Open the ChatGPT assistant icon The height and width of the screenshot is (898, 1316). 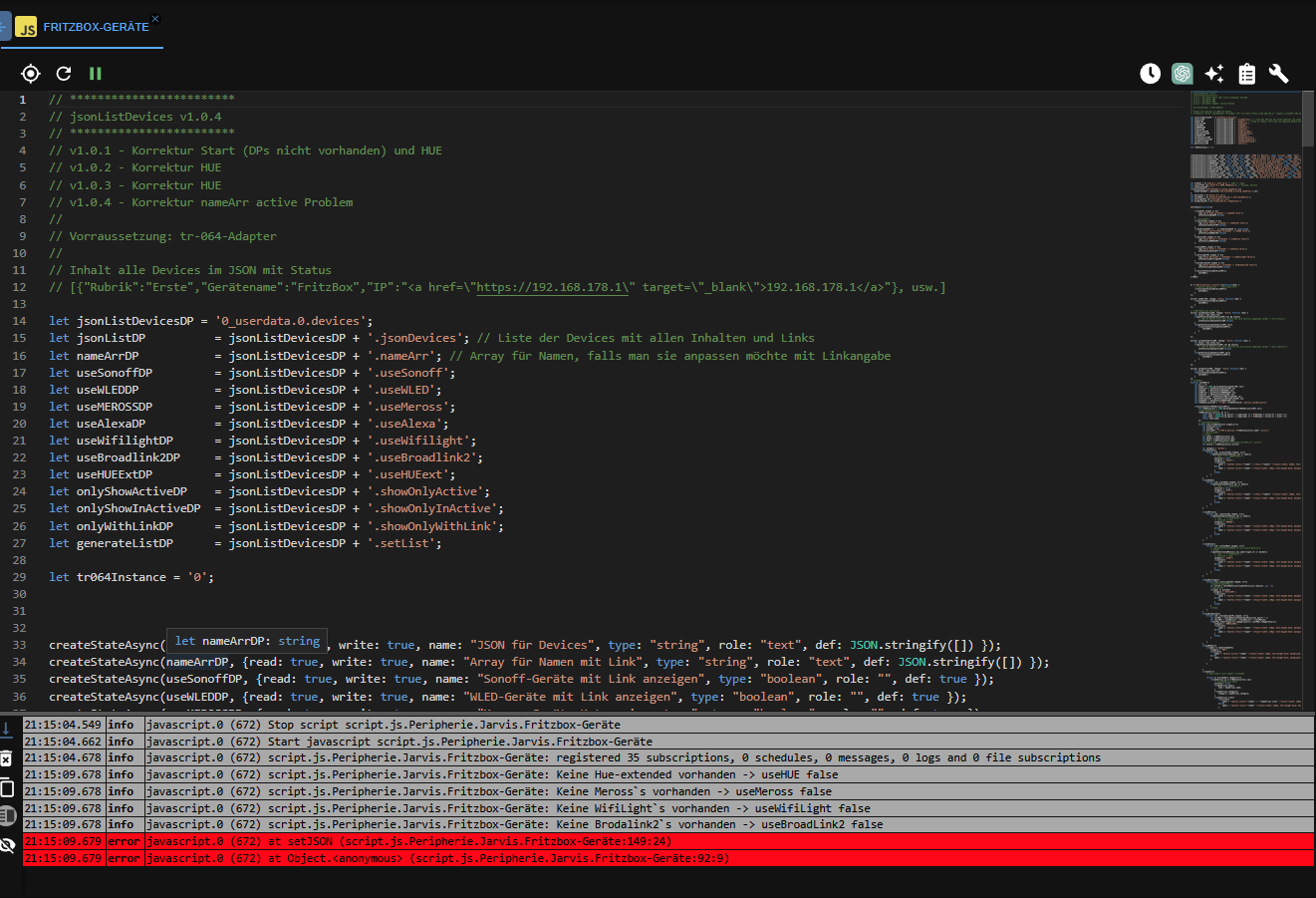pyautogui.click(x=1183, y=73)
